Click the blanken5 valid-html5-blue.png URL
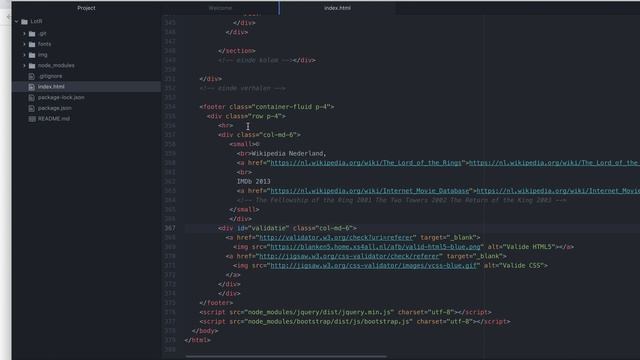This screenshot has width=640, height=360. [x=375, y=247]
